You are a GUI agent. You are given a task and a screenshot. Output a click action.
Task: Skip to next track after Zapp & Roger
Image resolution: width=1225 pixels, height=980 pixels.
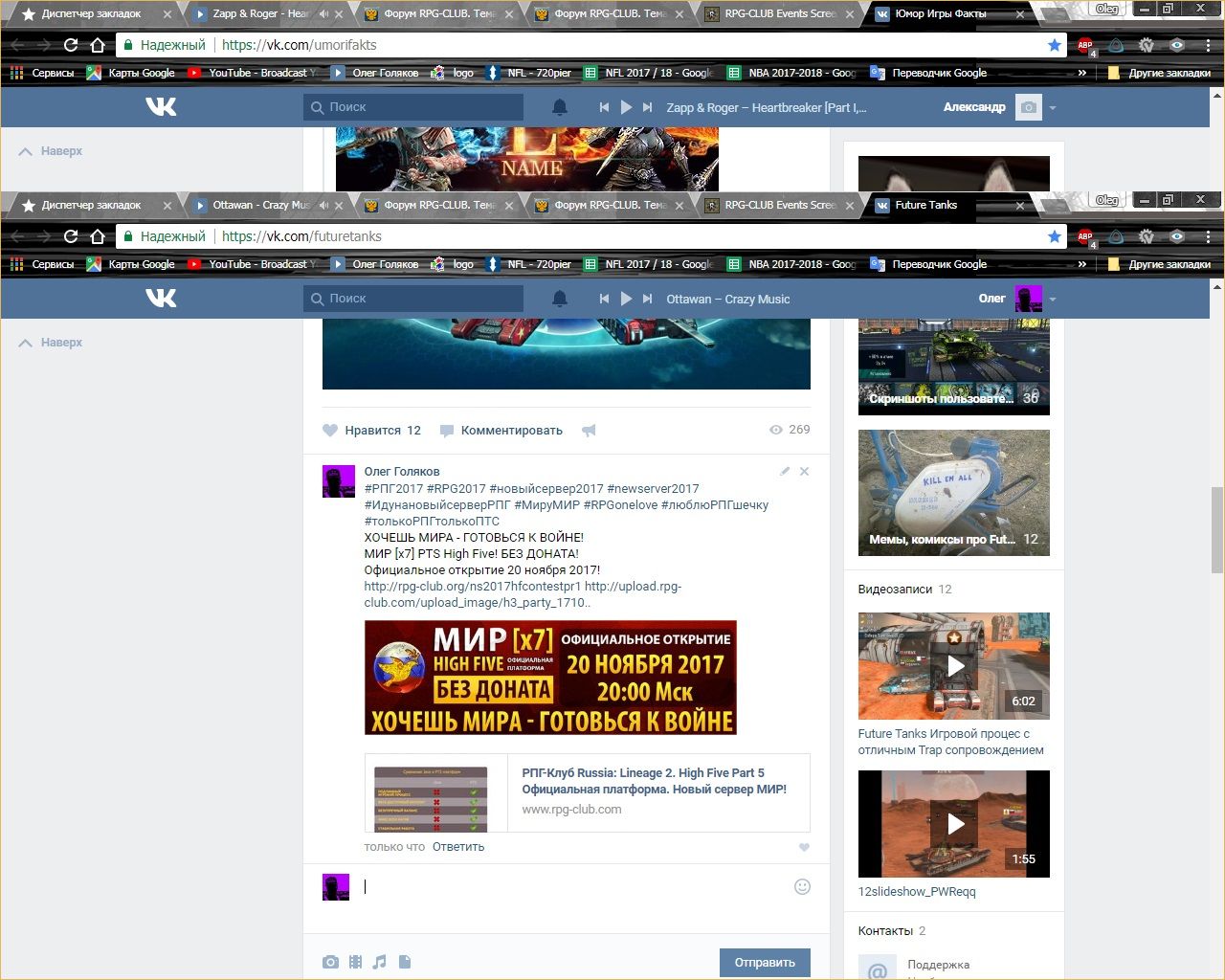[x=648, y=107]
